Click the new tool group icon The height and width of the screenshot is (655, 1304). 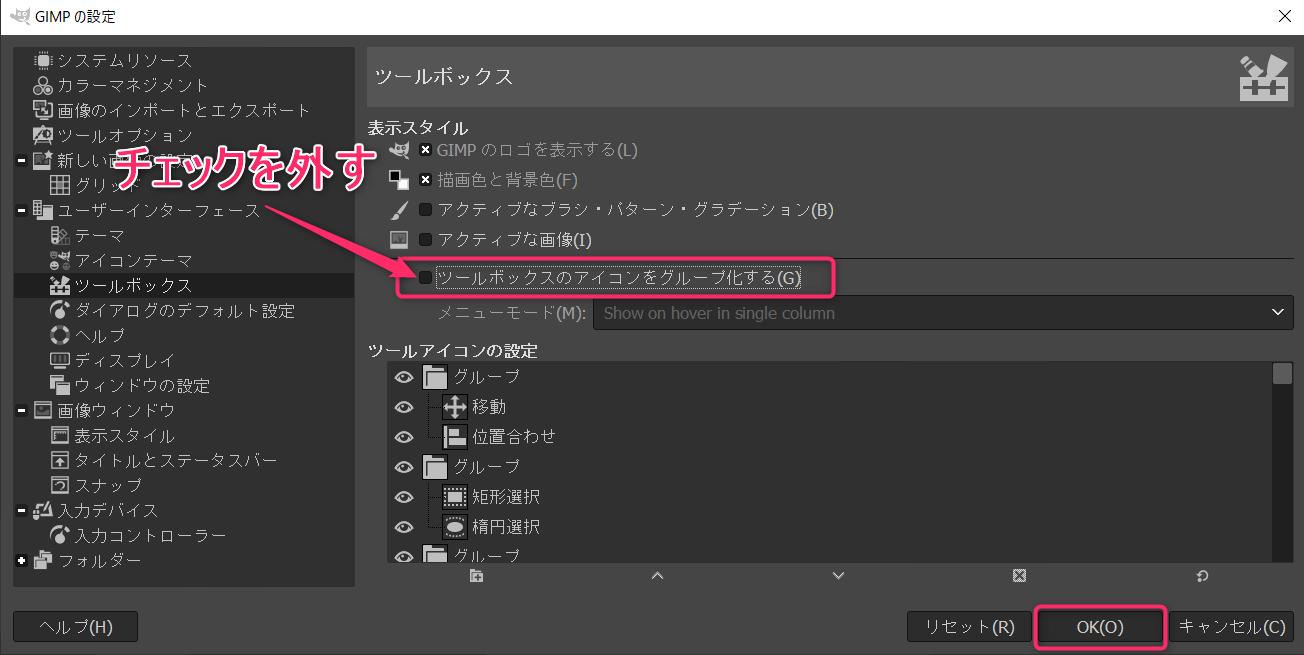pos(476,576)
